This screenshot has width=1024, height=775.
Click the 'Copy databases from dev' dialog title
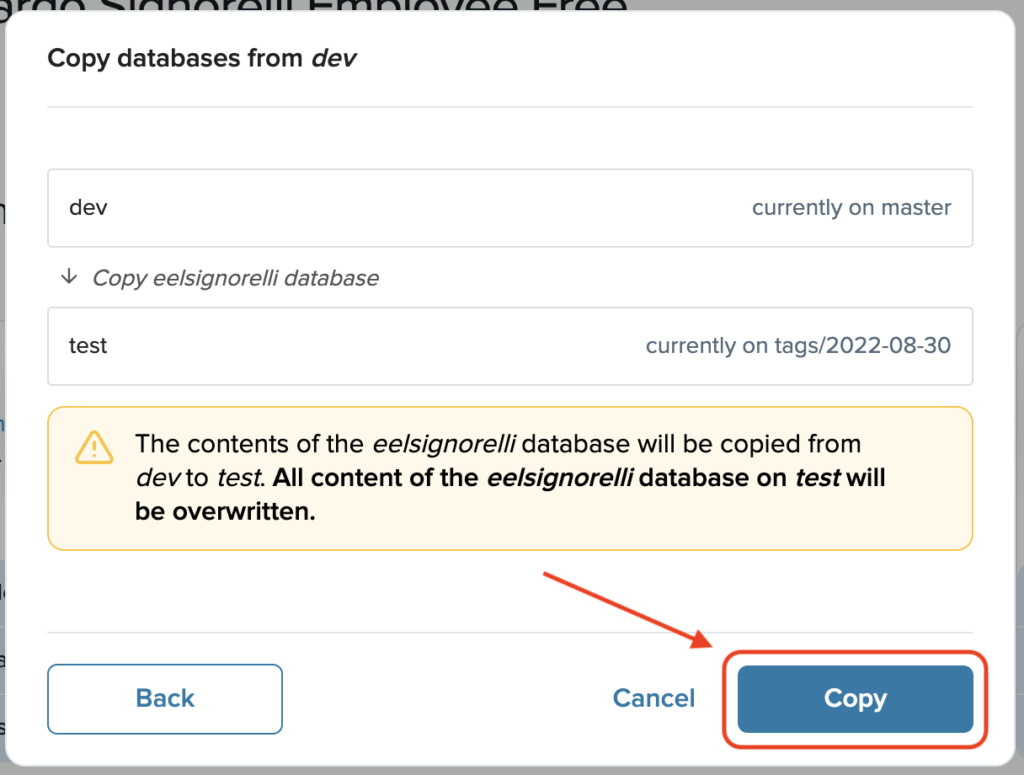tap(202, 58)
